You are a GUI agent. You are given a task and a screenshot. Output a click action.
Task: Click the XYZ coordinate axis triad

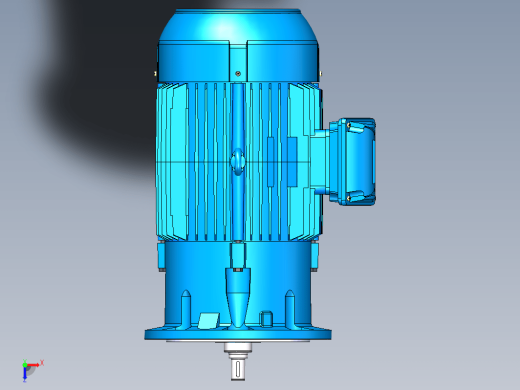(x=32, y=370)
